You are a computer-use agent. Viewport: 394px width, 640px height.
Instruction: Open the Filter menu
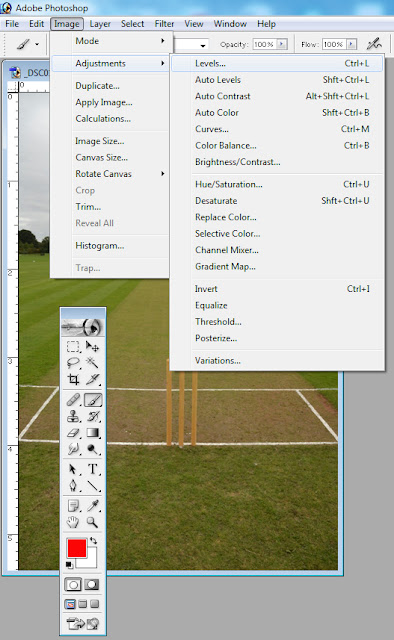click(164, 24)
